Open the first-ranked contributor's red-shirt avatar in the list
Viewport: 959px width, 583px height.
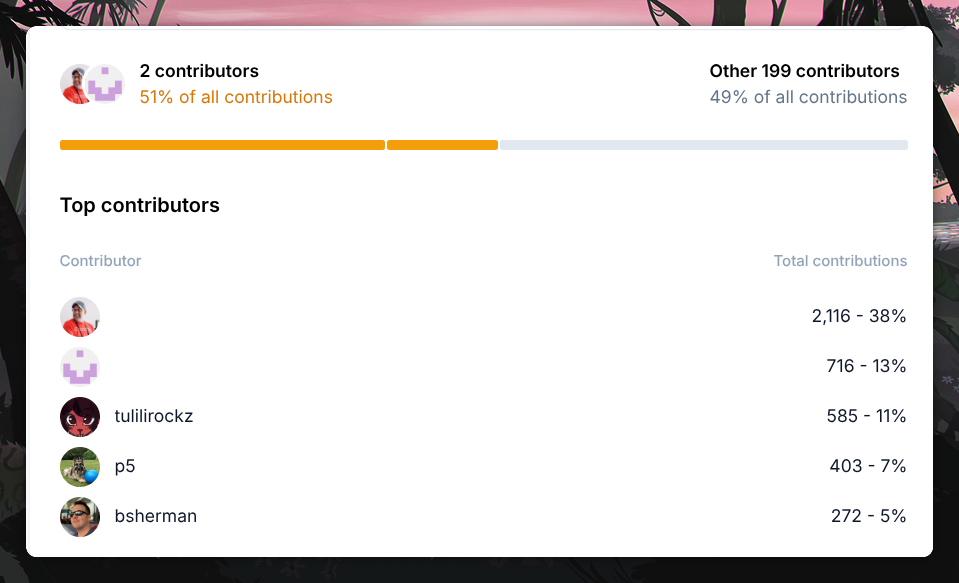[x=80, y=317]
